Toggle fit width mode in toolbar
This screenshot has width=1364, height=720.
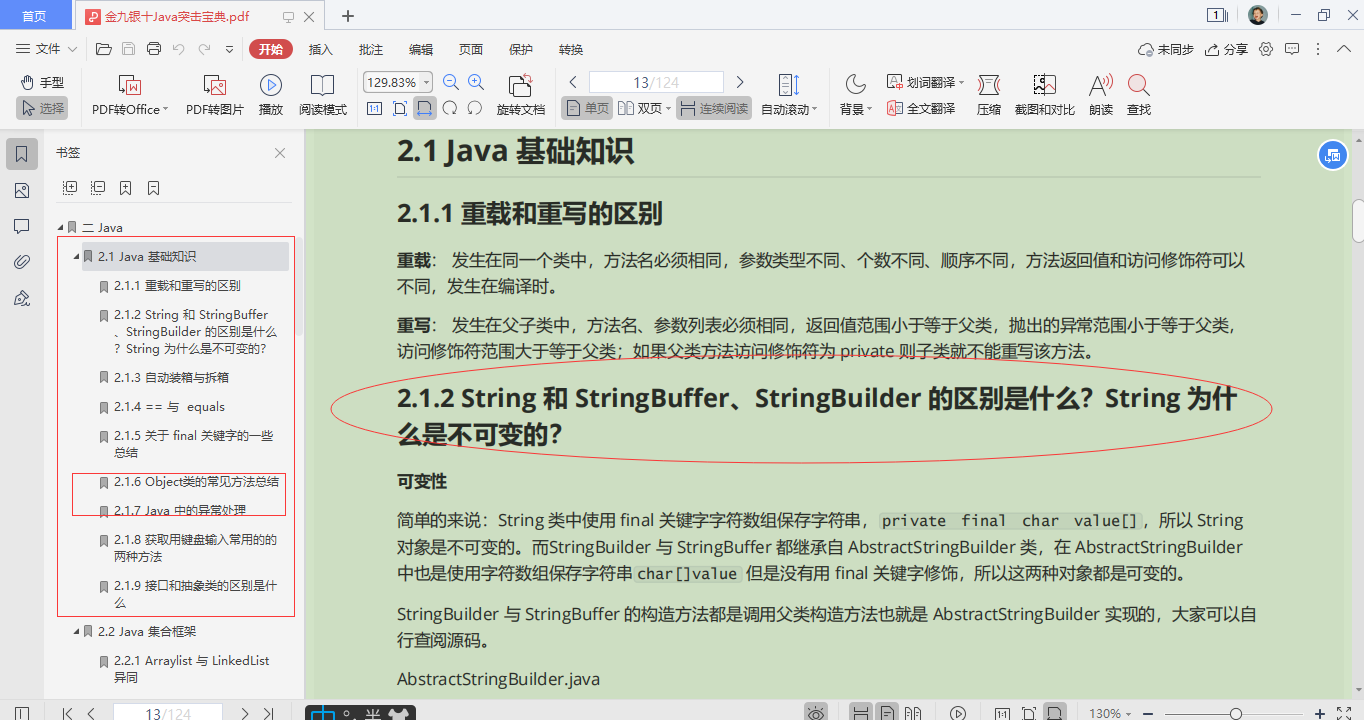[424, 108]
